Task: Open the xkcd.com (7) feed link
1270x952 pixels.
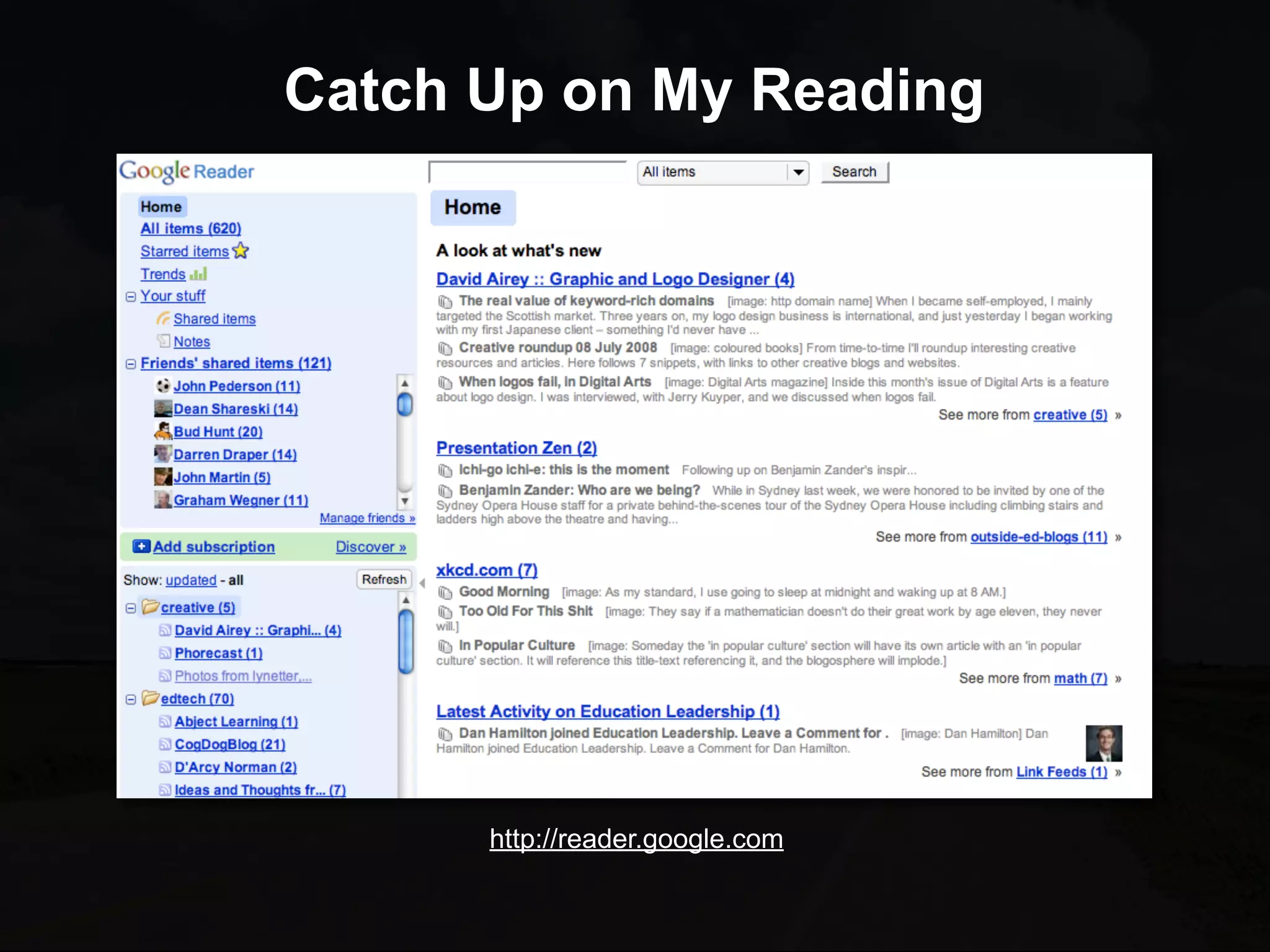Action: click(486, 570)
